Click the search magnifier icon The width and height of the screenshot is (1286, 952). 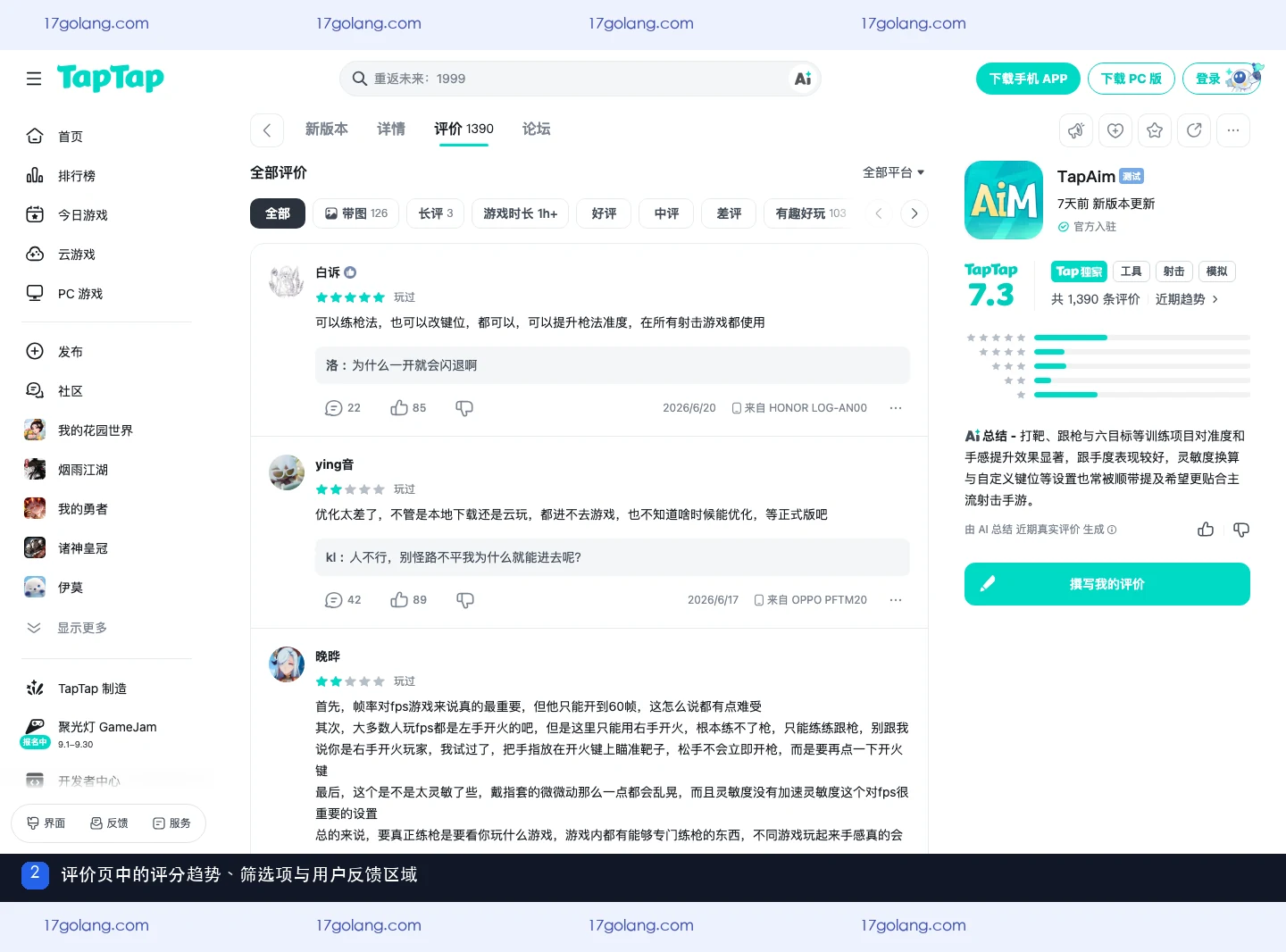click(x=359, y=79)
